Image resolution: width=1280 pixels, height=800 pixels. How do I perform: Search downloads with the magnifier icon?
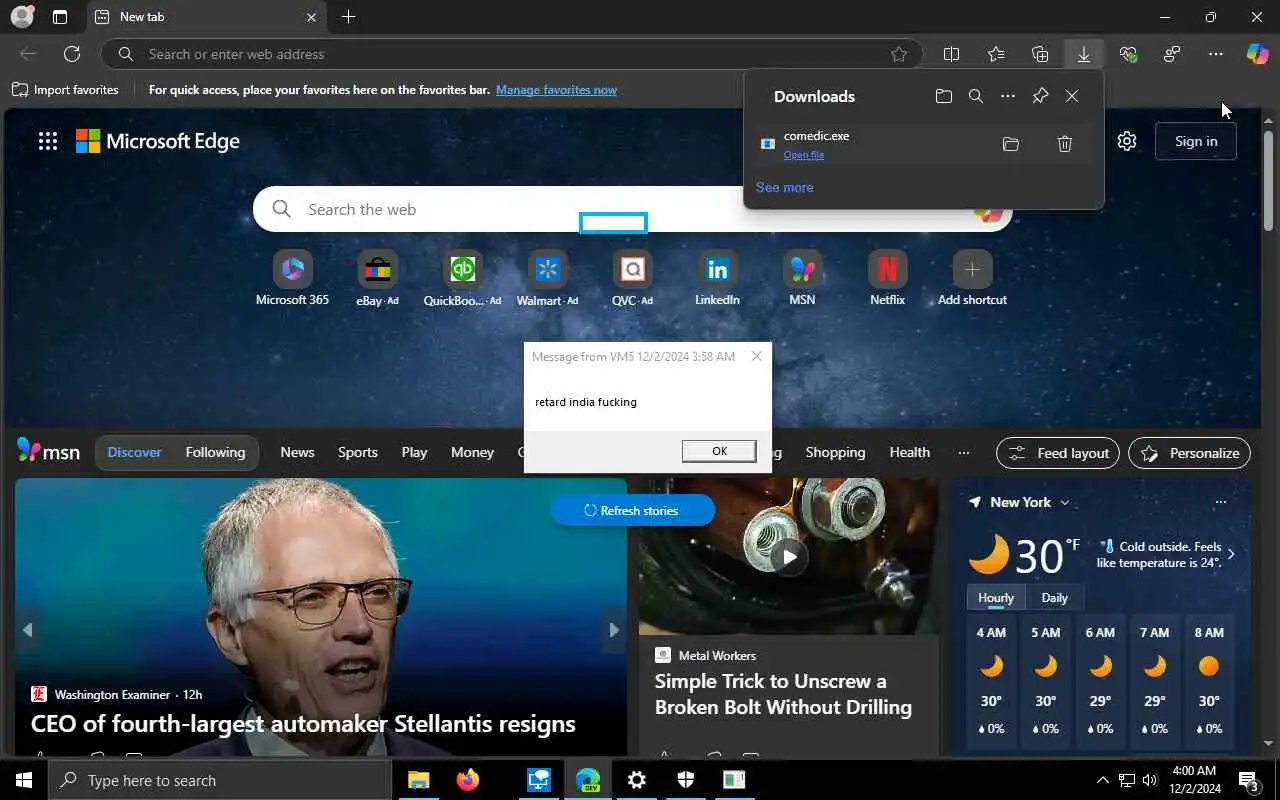976,96
